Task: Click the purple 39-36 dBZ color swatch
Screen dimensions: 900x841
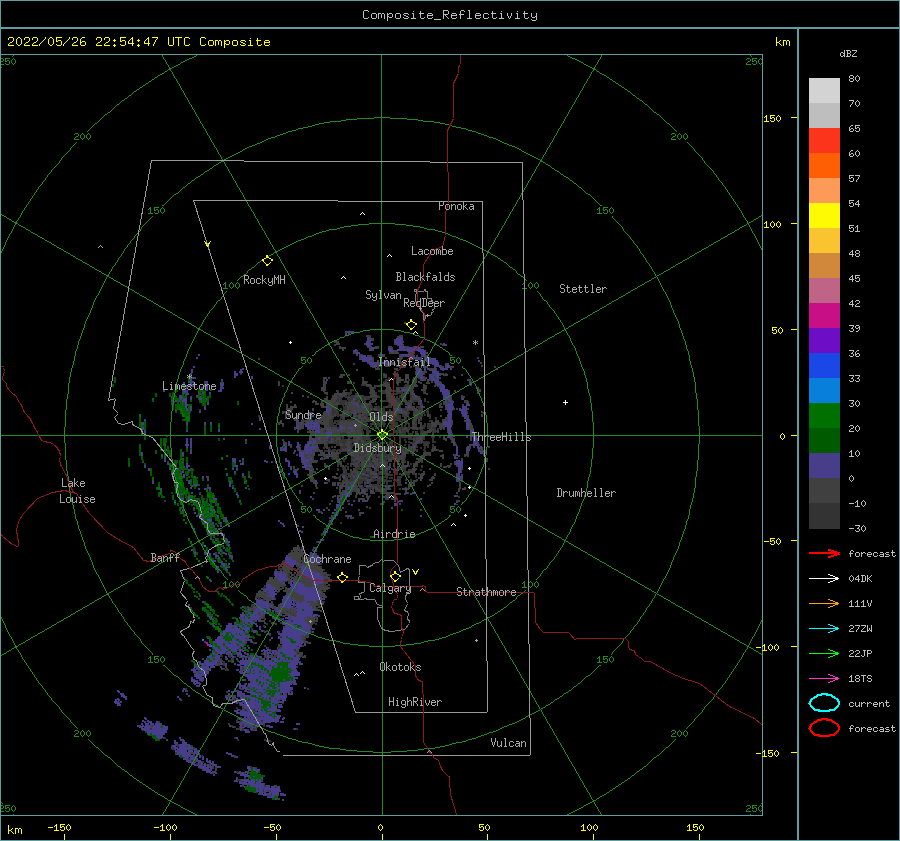Action: point(824,340)
